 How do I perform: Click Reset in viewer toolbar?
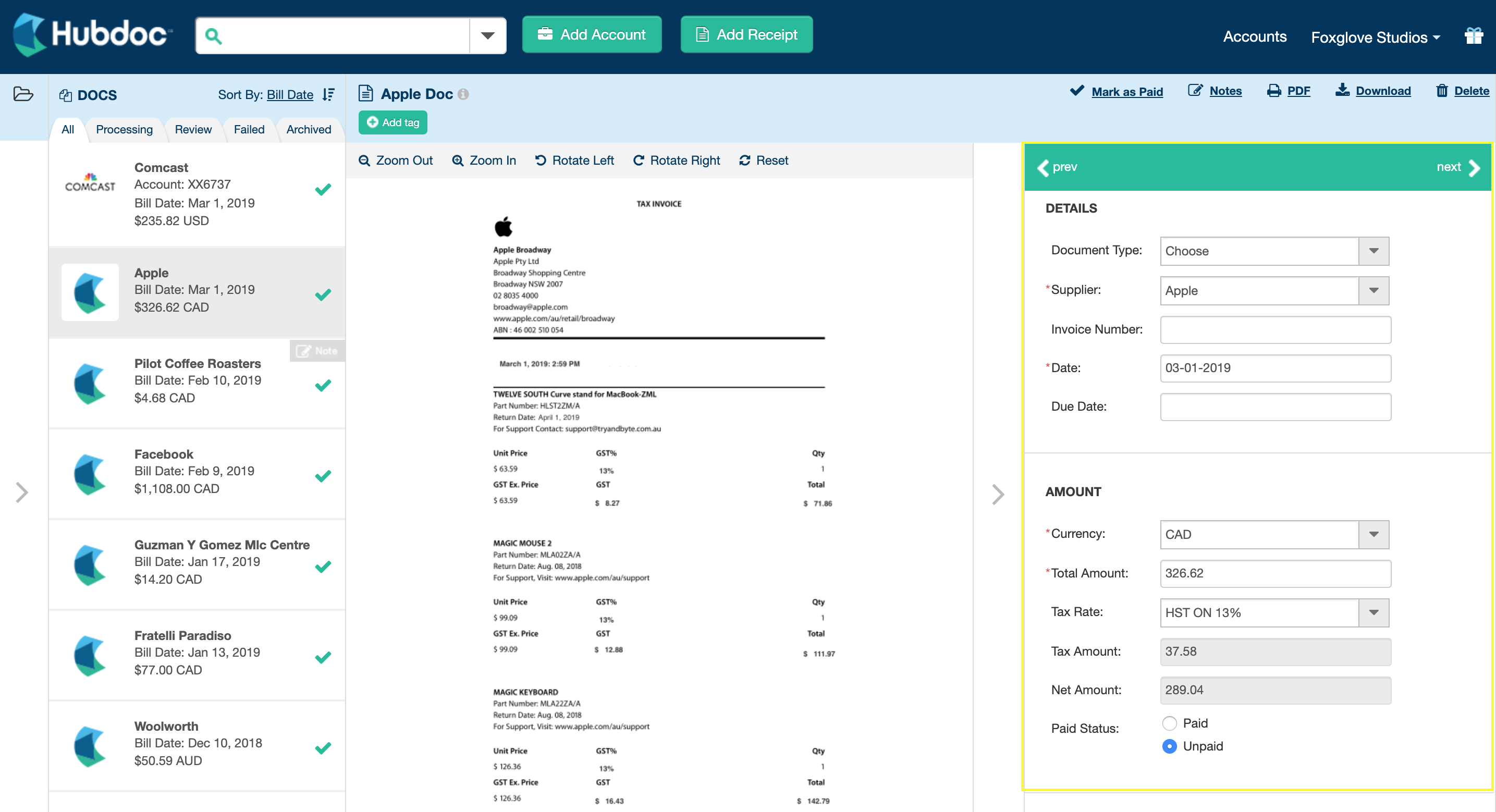(x=764, y=161)
